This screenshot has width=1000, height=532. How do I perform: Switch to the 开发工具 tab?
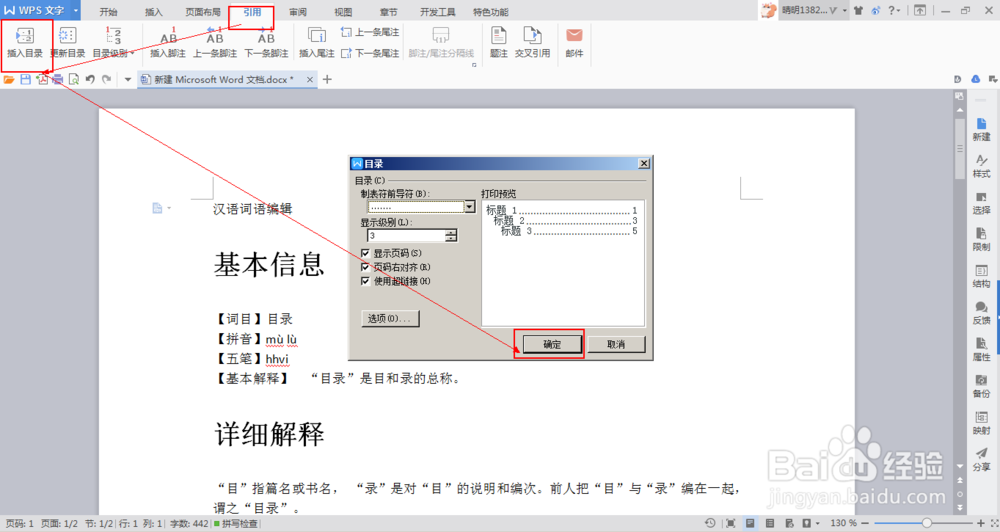[x=438, y=11]
